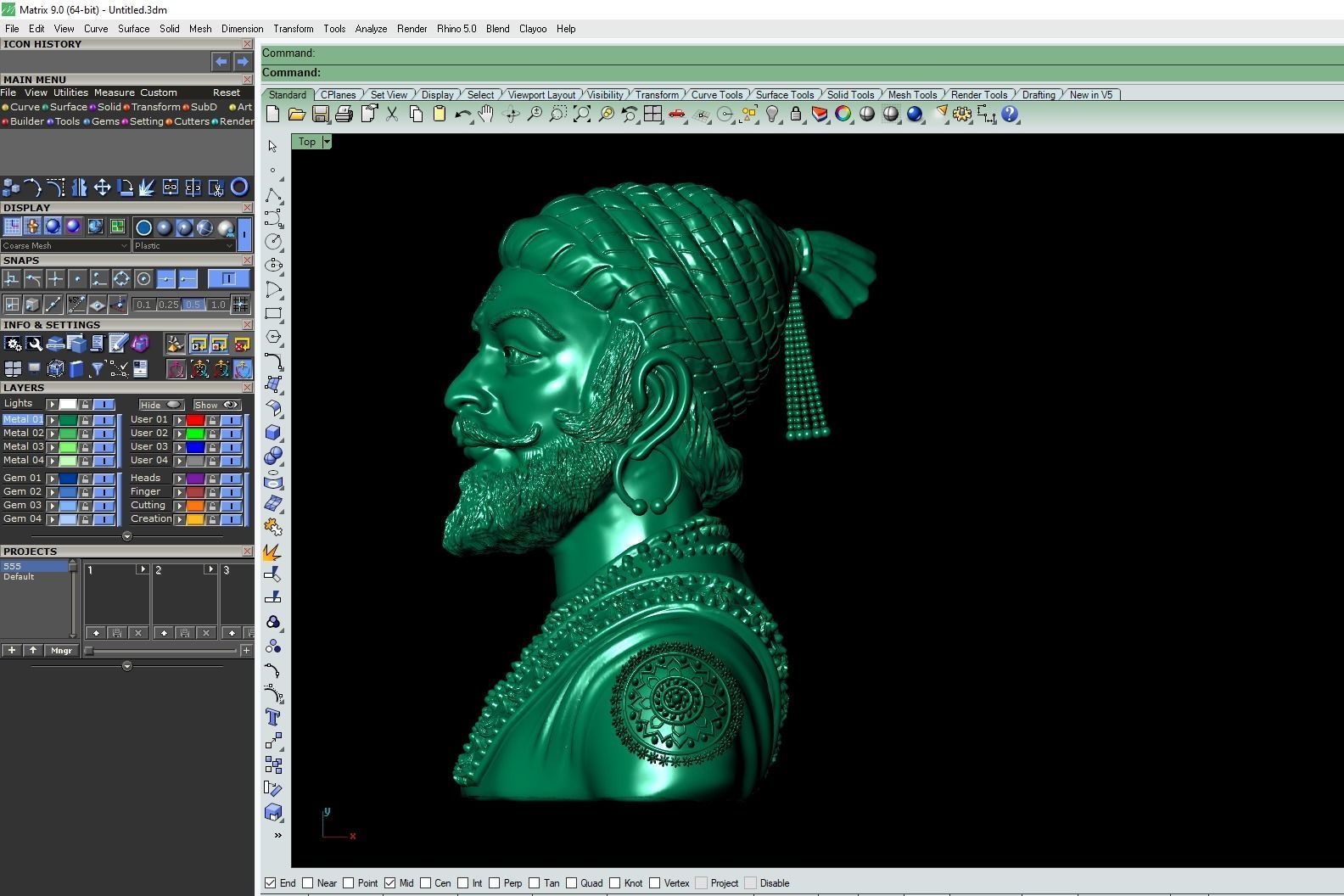
Task: Open the Coarse Mesh dropdown
Action: [x=65, y=246]
